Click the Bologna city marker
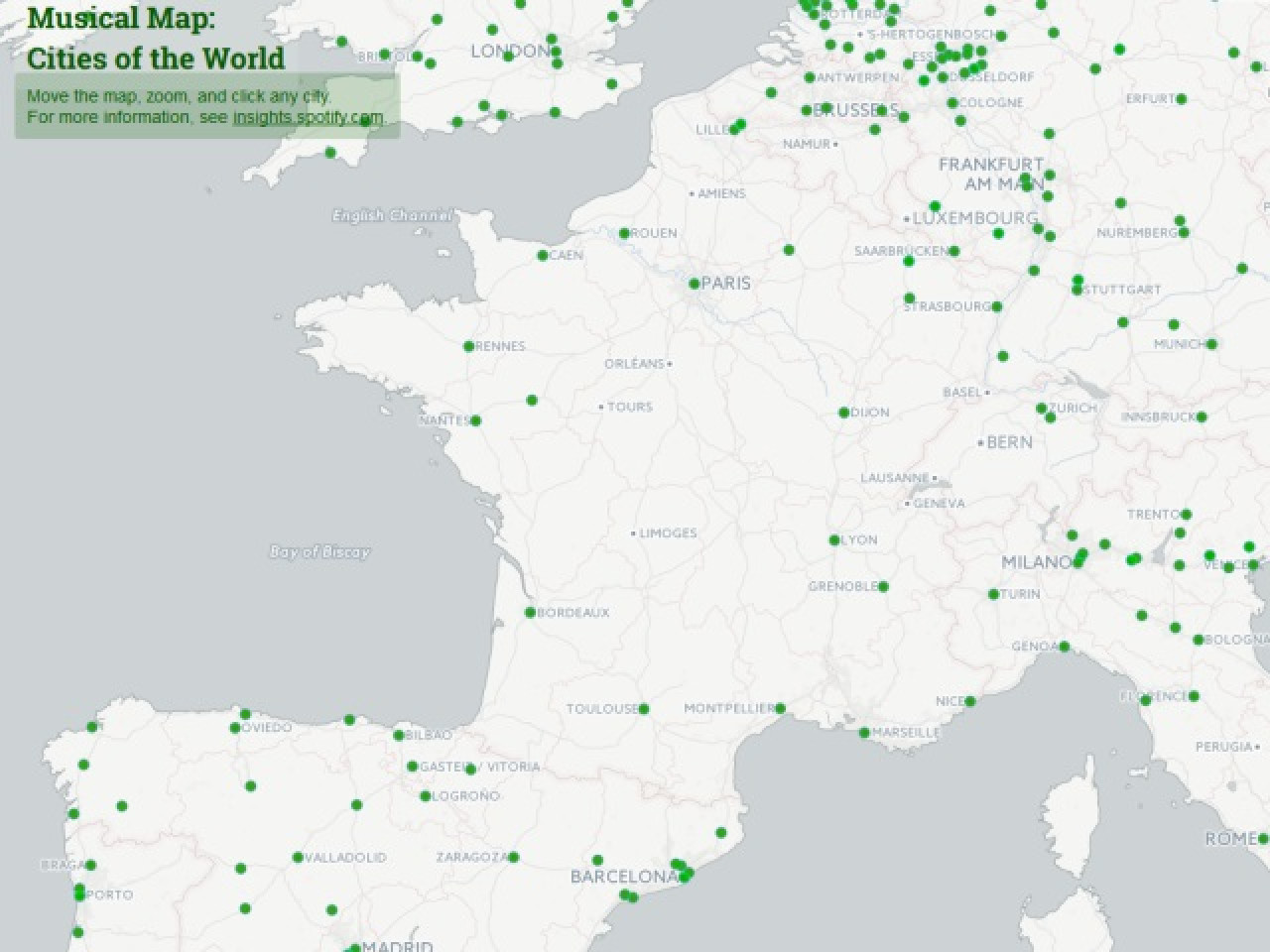This screenshot has height=952, width=1270. click(x=1201, y=640)
